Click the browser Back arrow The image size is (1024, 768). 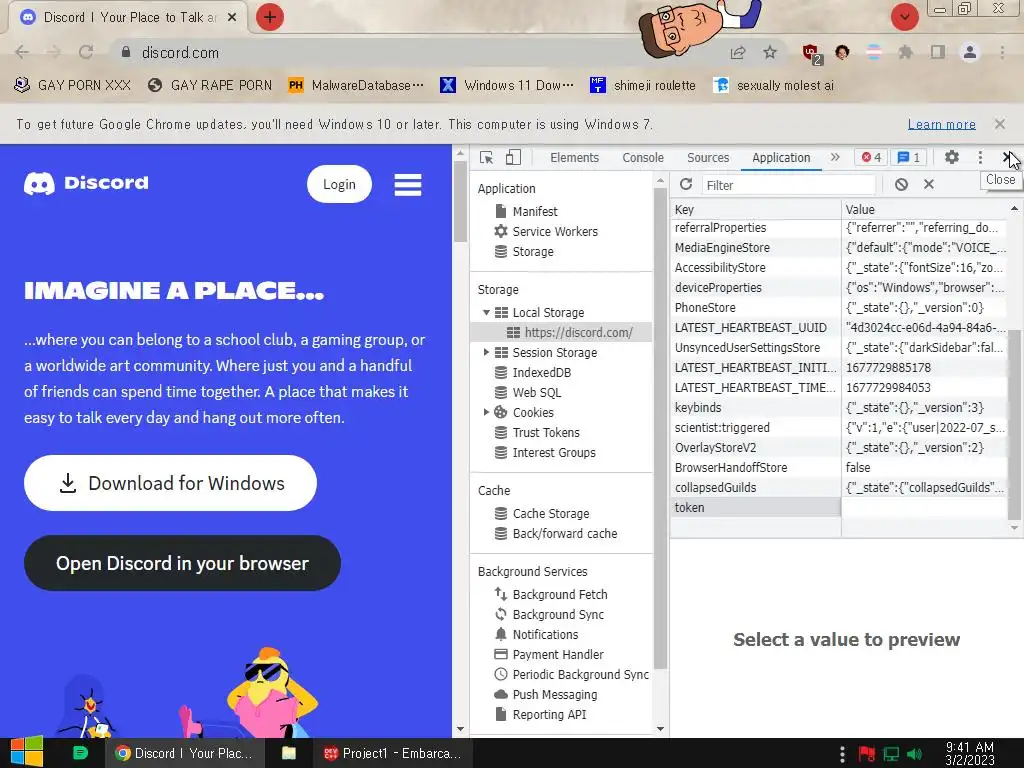click(x=22, y=52)
